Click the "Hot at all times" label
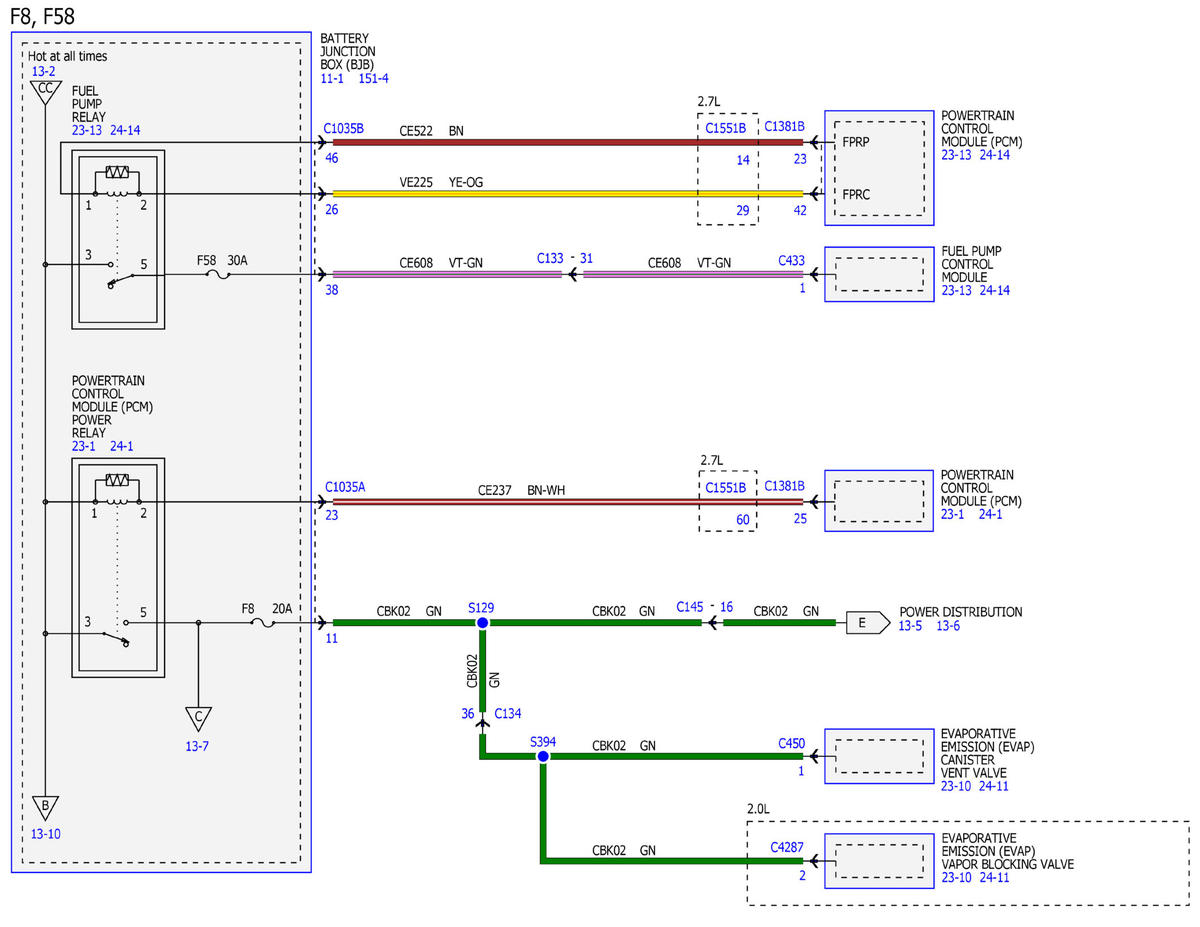Image resolution: width=1200 pixels, height=927 pixels. pos(67,57)
